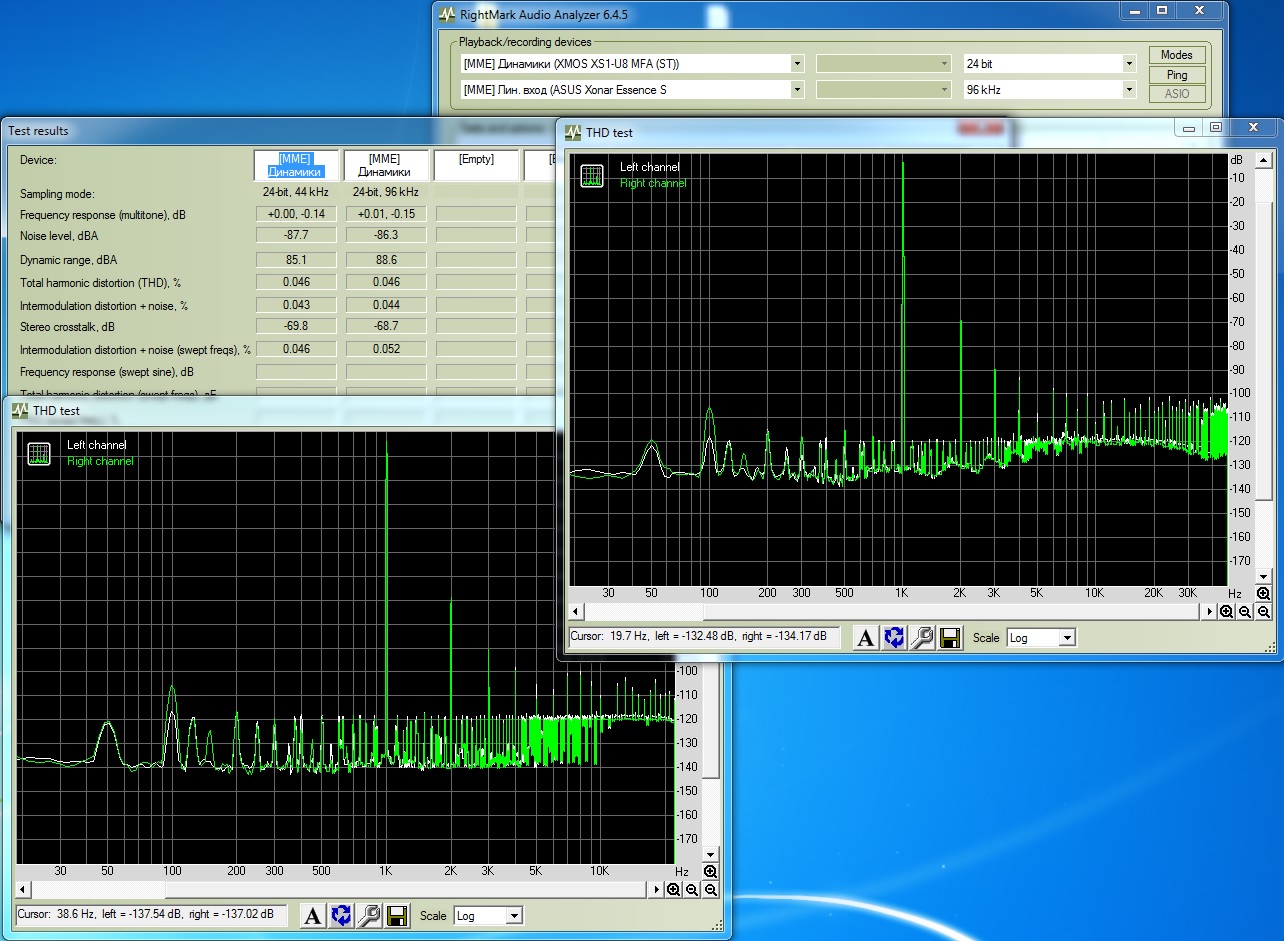Expand the 24 bit depth dropdown
Image resolution: width=1284 pixels, height=941 pixels.
pyautogui.click(x=1129, y=64)
